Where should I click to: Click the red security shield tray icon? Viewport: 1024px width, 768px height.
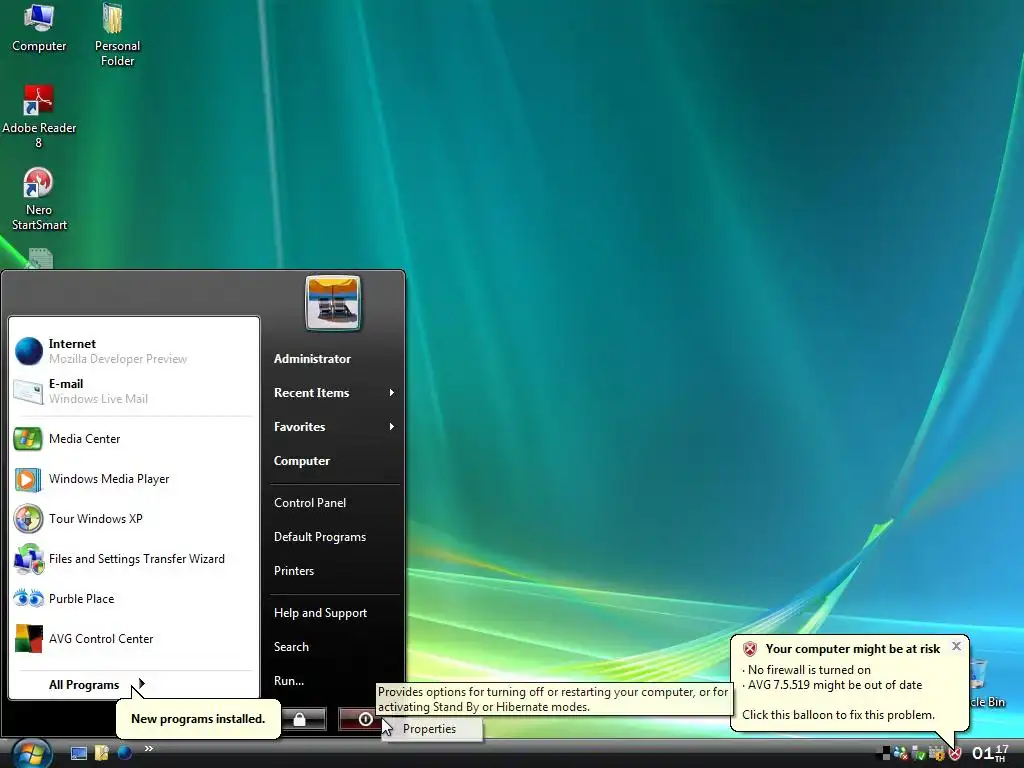point(955,754)
